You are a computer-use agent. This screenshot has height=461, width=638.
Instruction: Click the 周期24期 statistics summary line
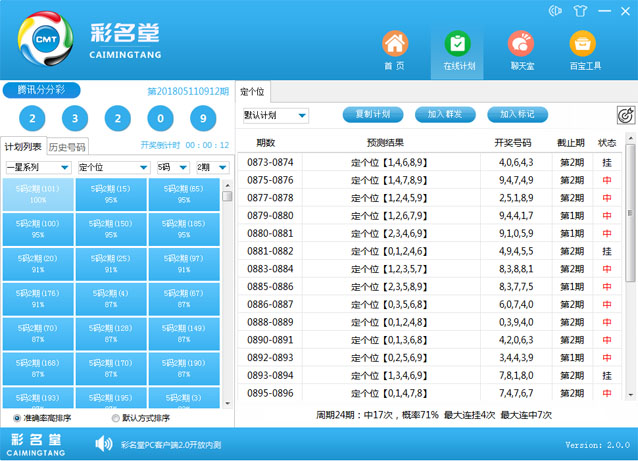pos(434,415)
